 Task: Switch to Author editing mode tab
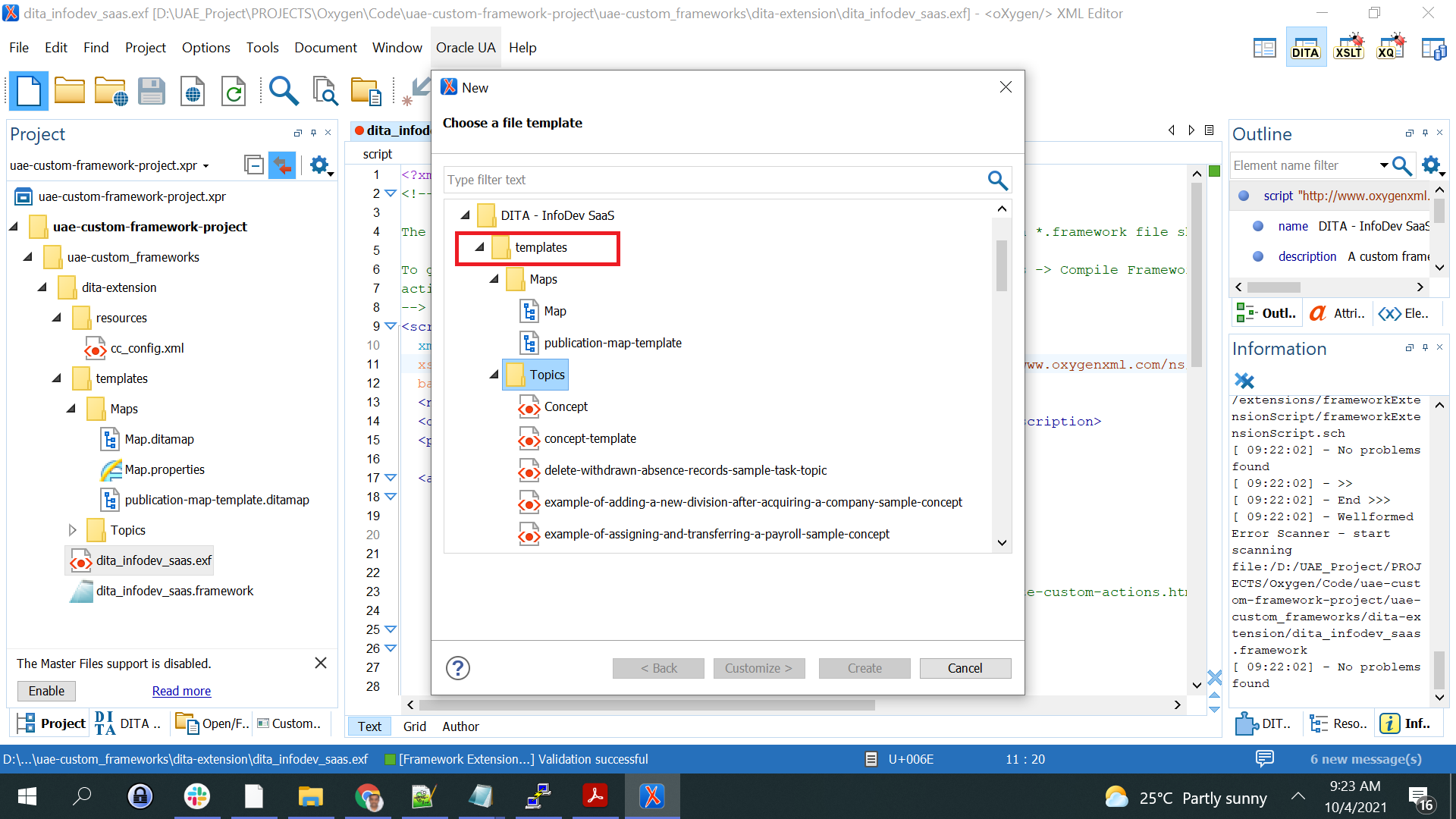coord(460,726)
